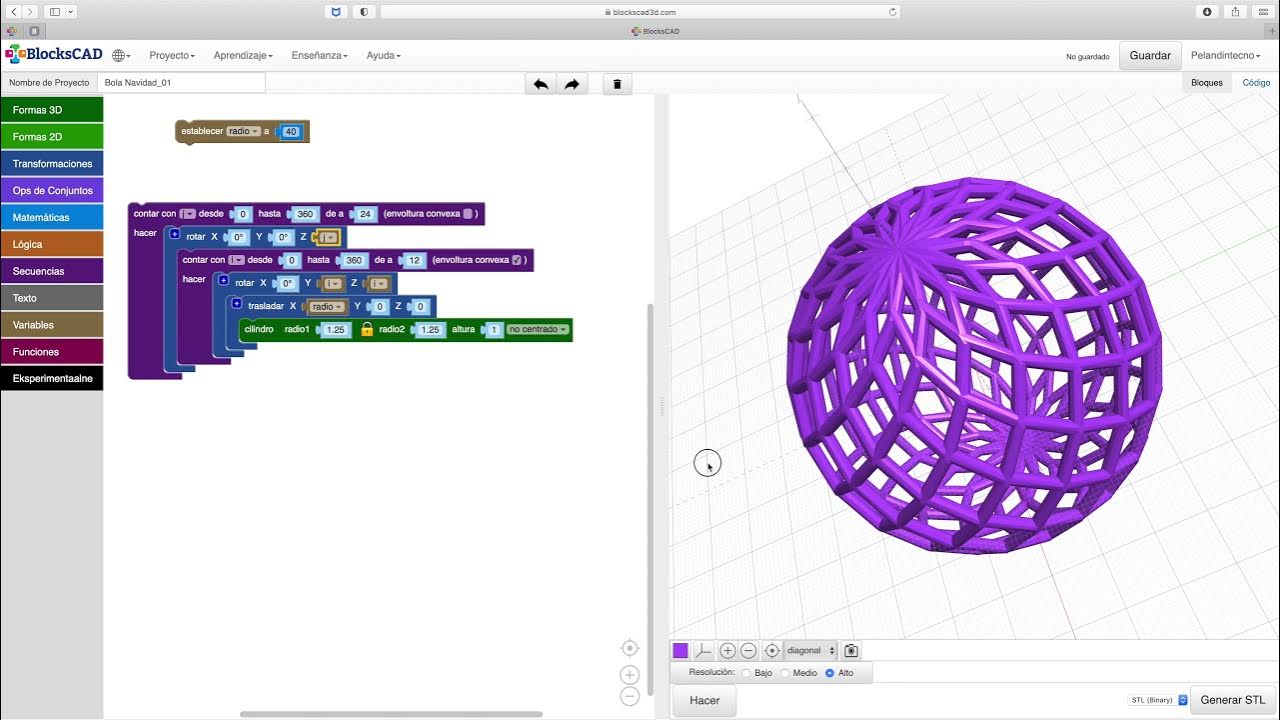The width and height of the screenshot is (1280, 720).
Task: Open i variable dropdown in inner contar block
Action: click(236, 260)
